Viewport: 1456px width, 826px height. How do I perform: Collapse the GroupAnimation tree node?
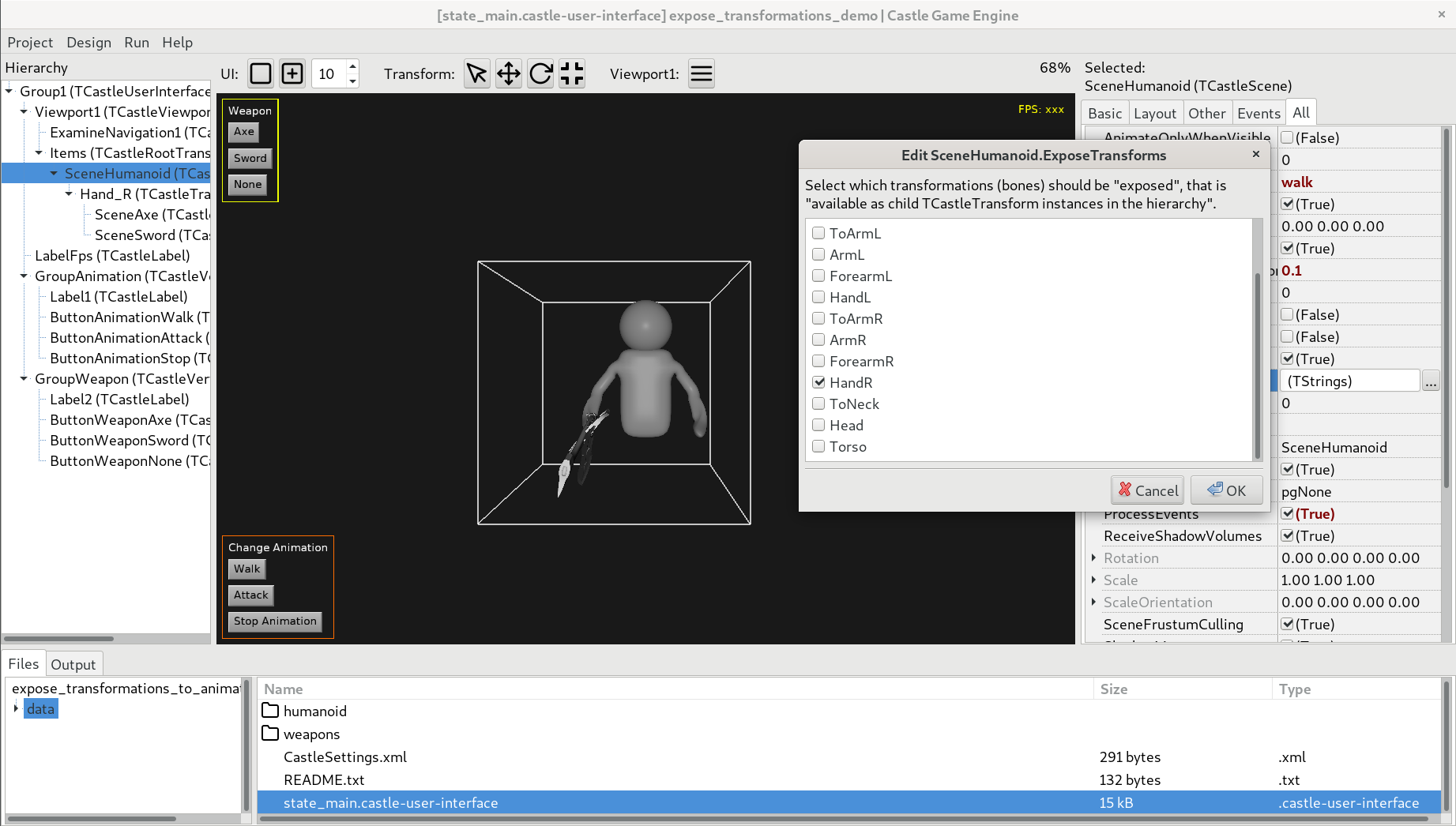click(x=24, y=276)
